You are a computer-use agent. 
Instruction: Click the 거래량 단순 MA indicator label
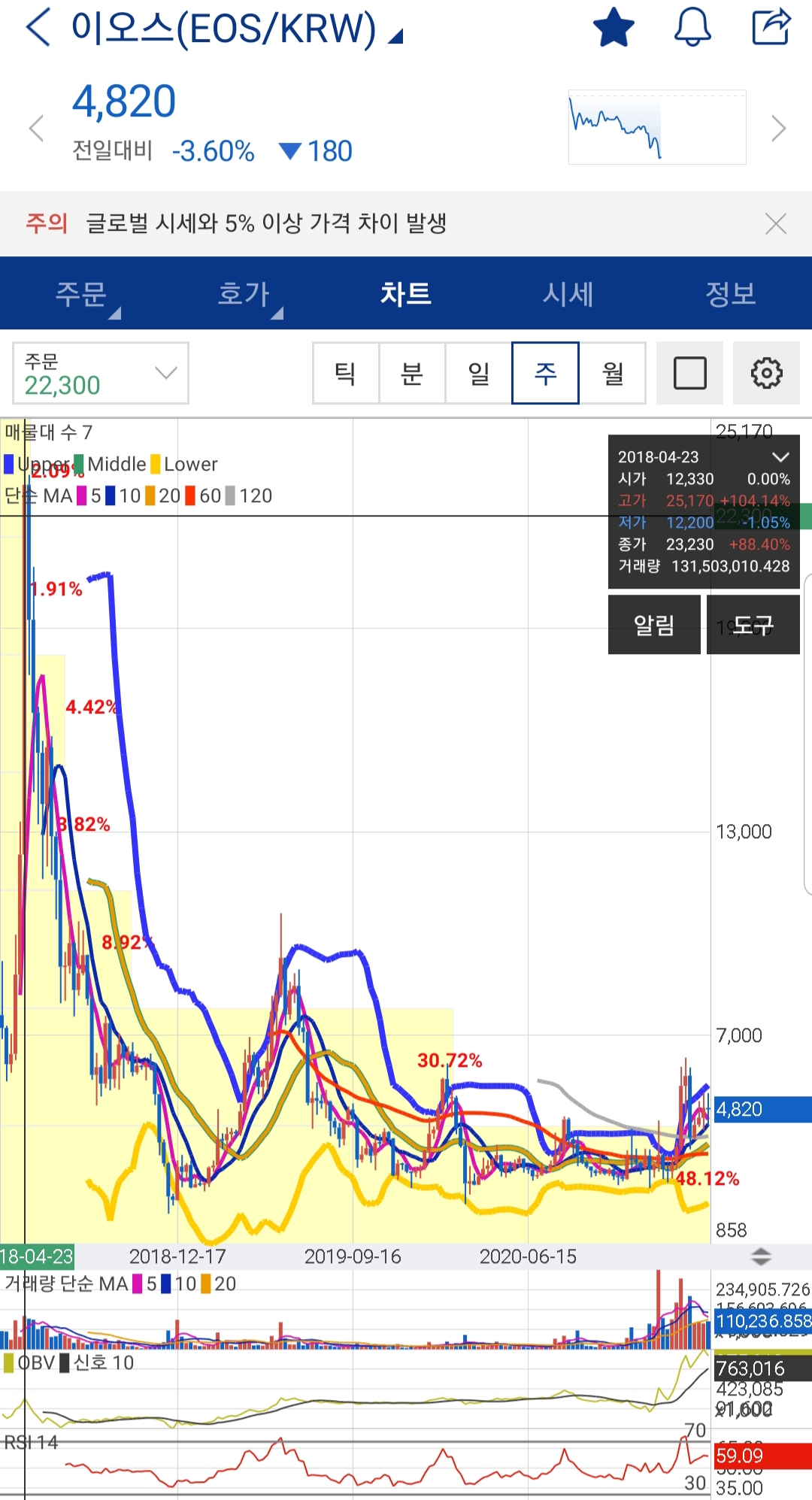(x=66, y=1283)
